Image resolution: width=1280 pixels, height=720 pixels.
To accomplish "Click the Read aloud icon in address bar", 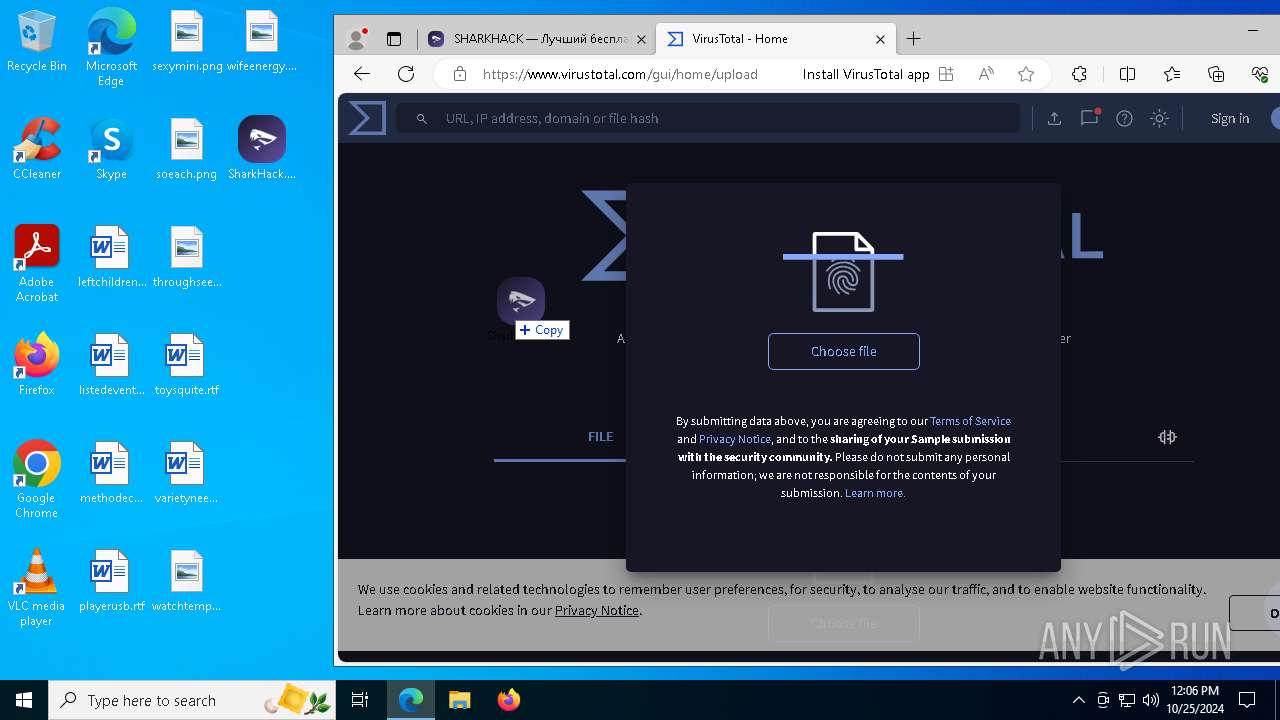I will click(986, 74).
